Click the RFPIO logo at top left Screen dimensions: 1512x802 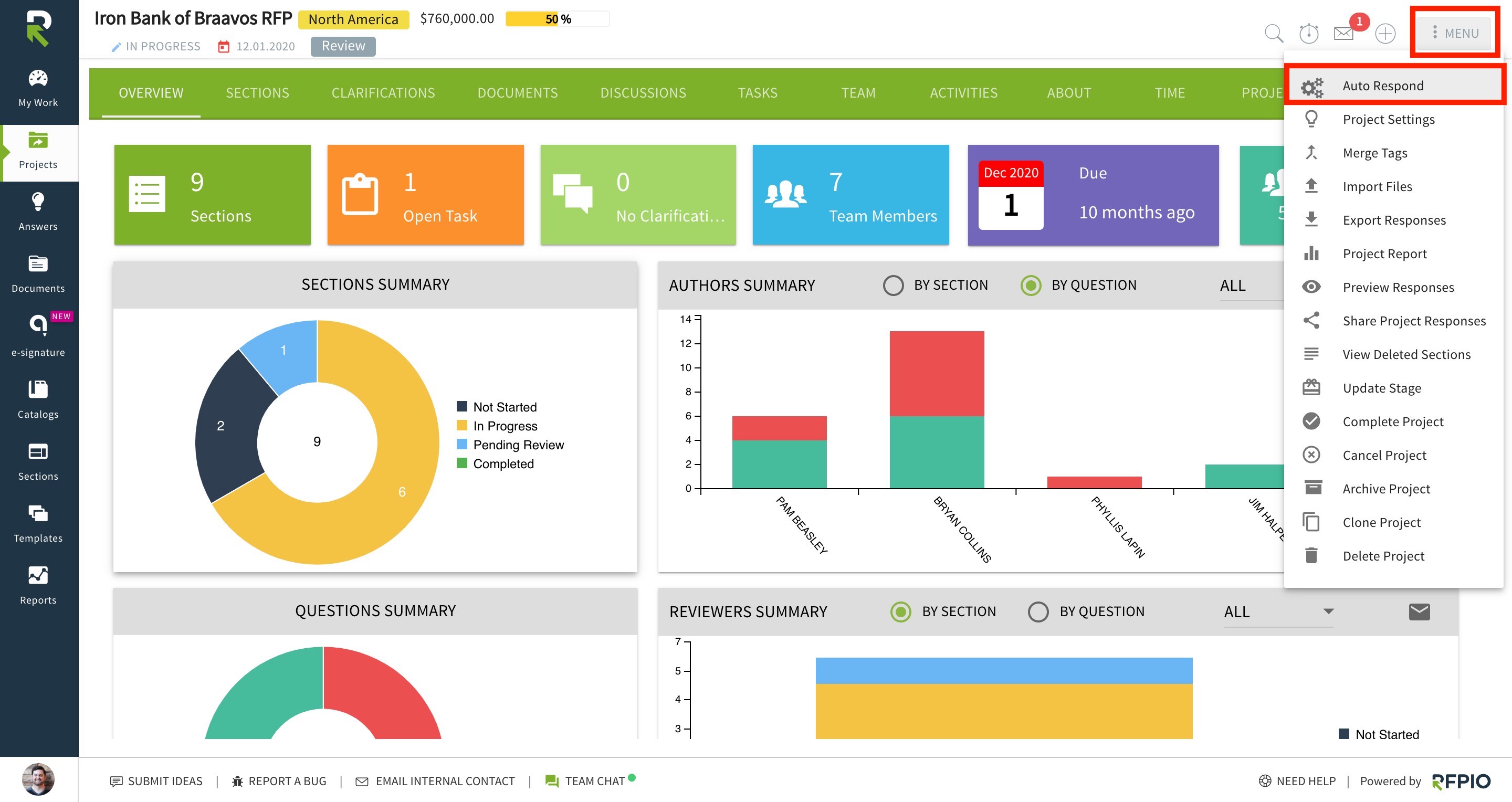(x=39, y=28)
